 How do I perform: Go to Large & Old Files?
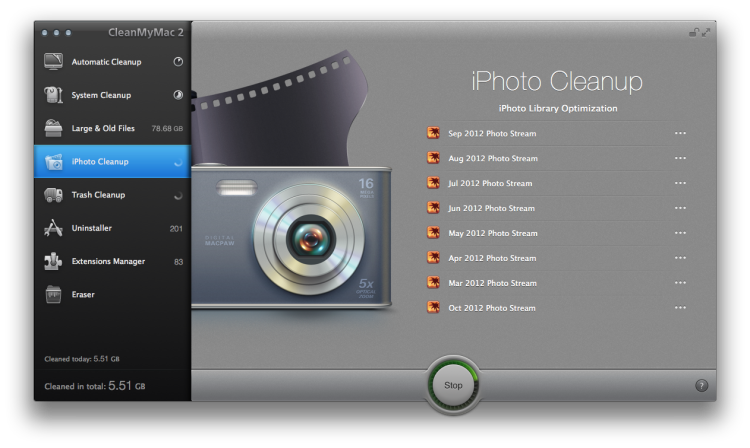pos(112,128)
